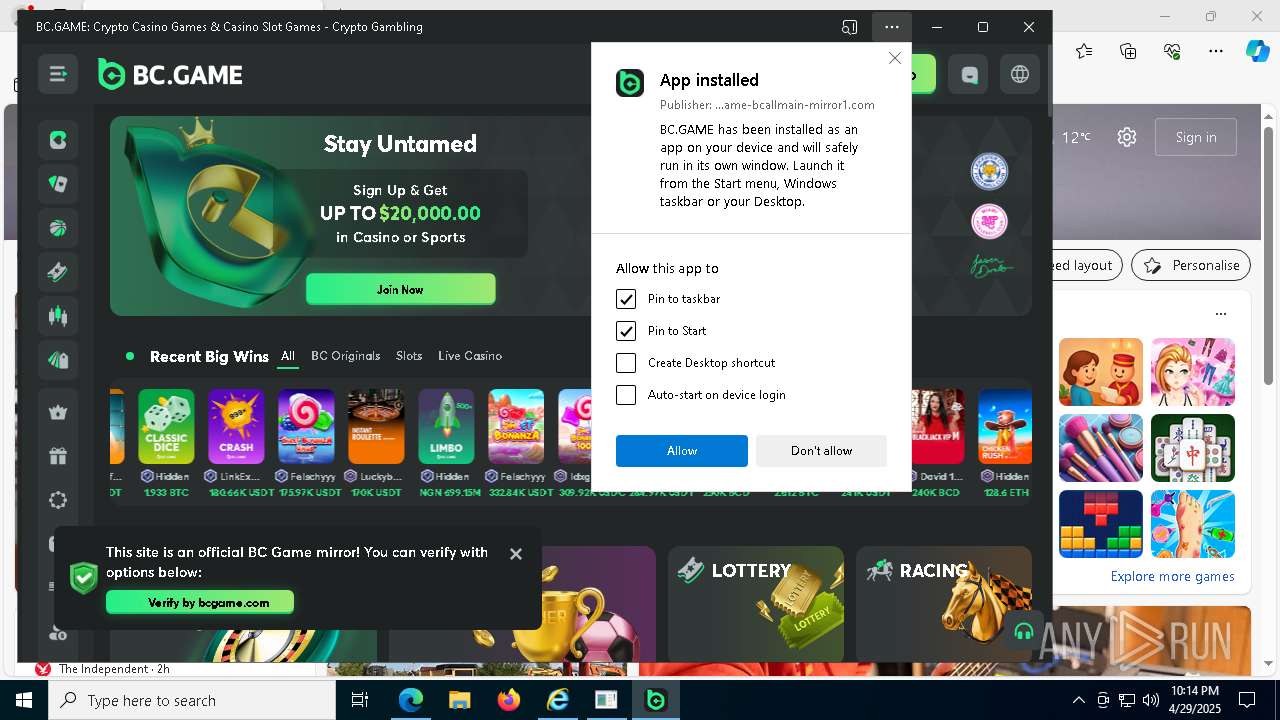Open Edge Favorites star icon
The image size is (1280, 720).
(x=1084, y=51)
